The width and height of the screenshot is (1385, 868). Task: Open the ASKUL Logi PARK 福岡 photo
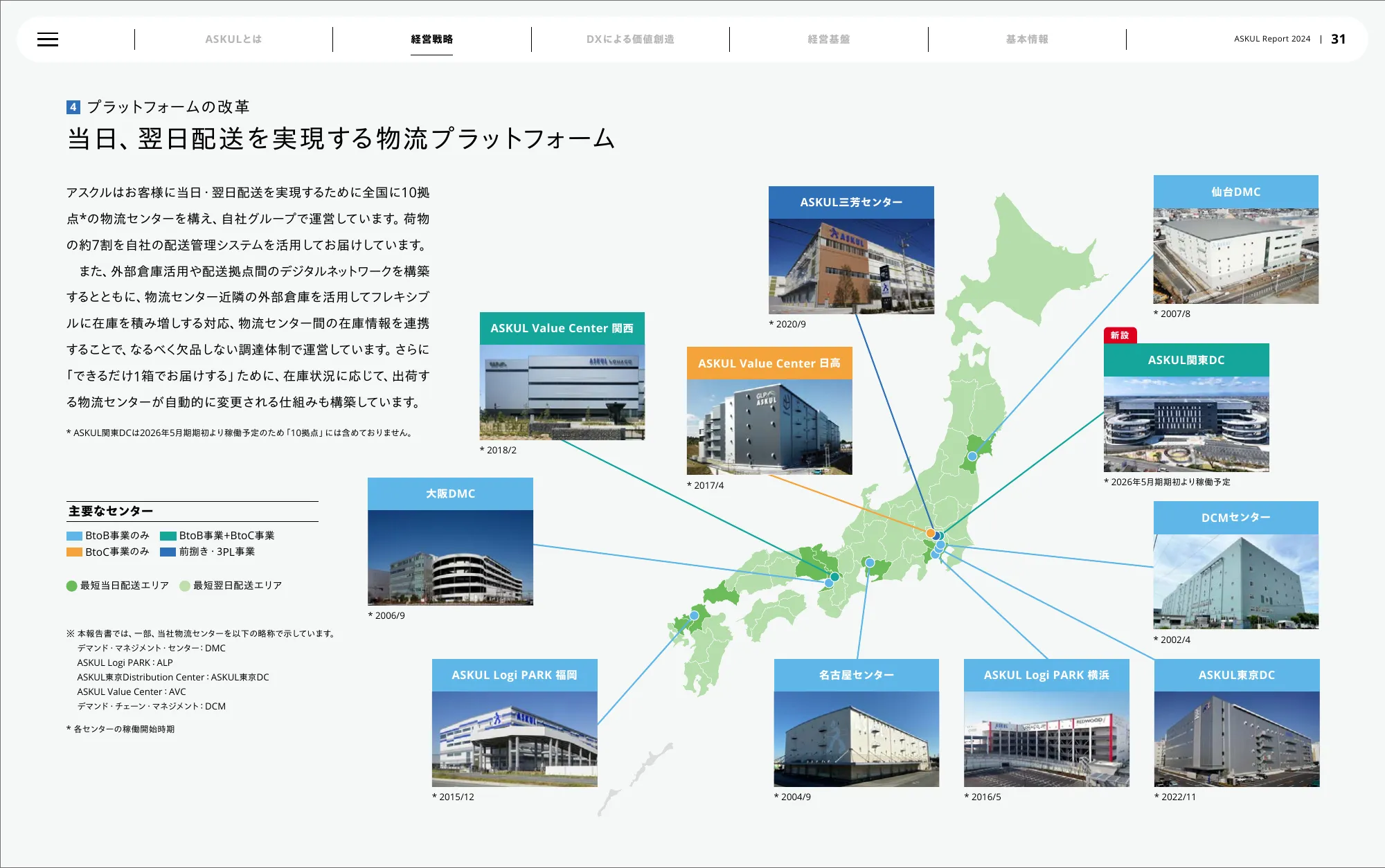tap(515, 739)
